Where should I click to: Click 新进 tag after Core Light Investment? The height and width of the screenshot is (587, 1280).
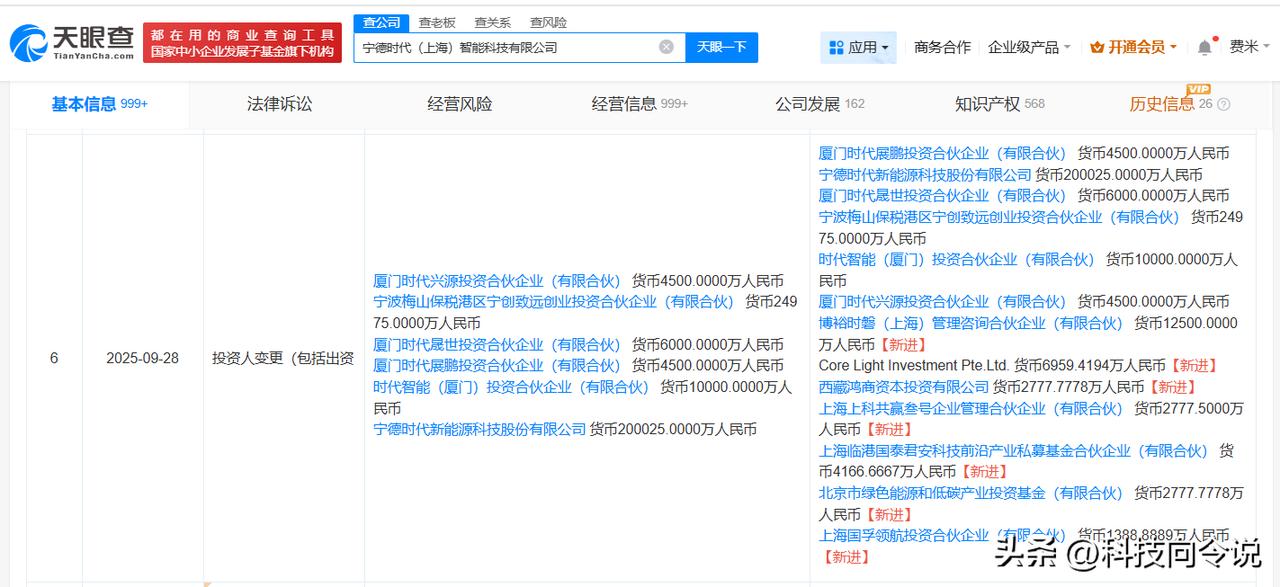coord(1194,366)
